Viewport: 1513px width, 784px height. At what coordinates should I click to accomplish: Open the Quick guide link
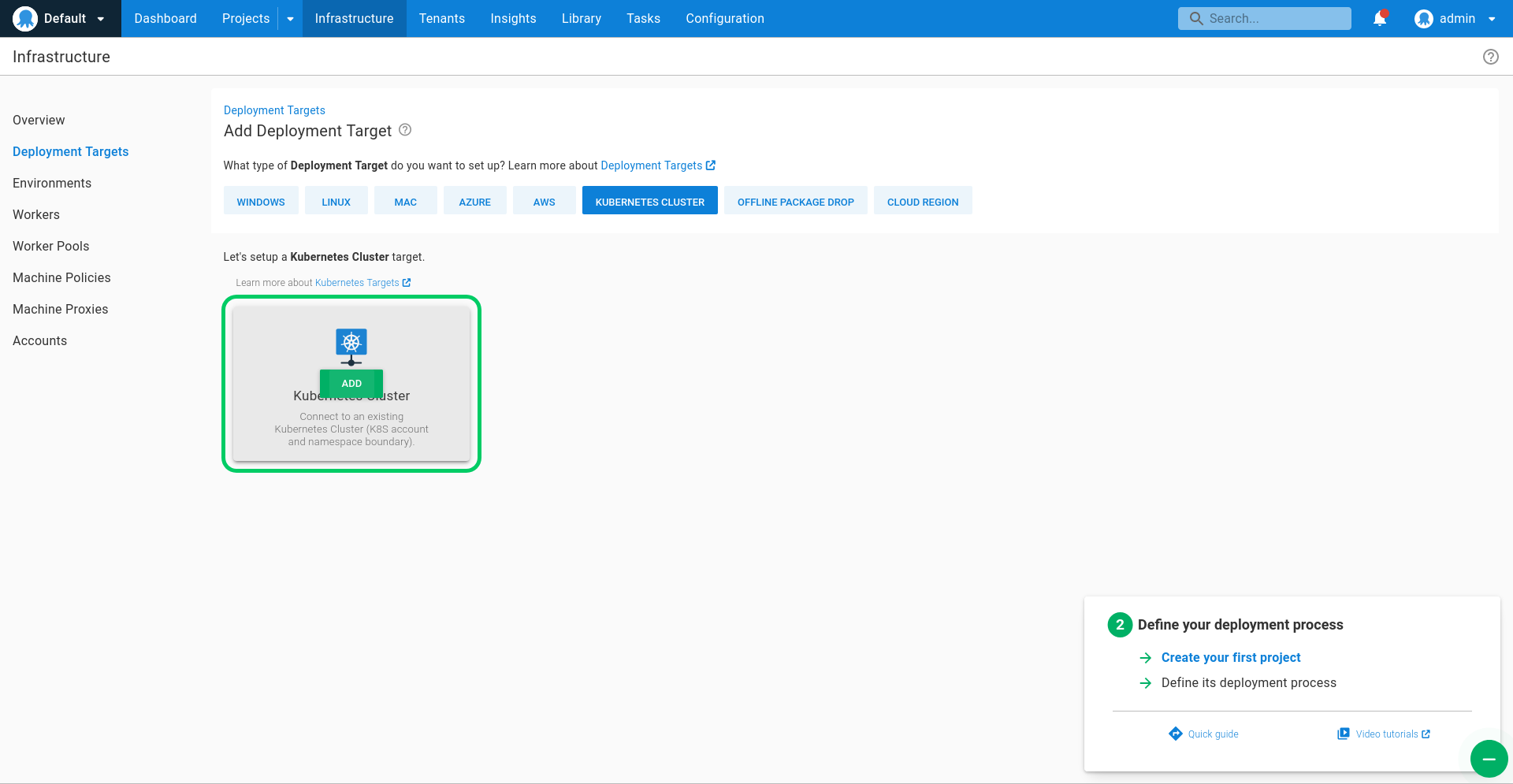1214,734
